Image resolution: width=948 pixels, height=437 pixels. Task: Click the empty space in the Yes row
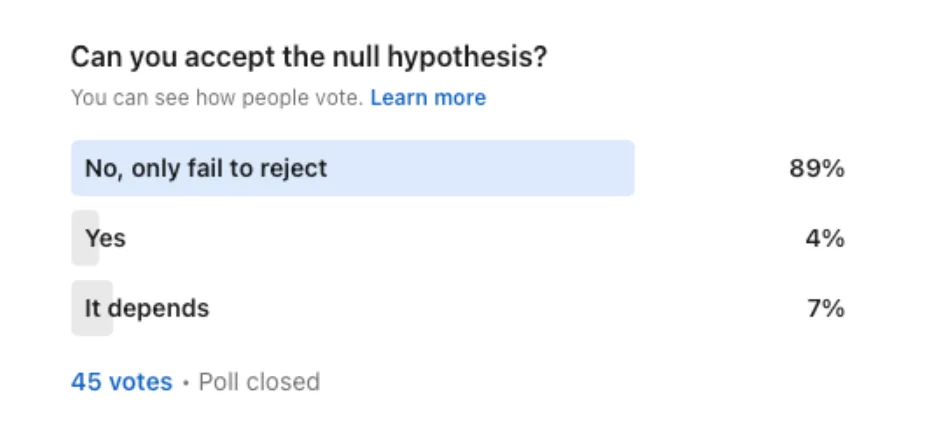pos(459,238)
